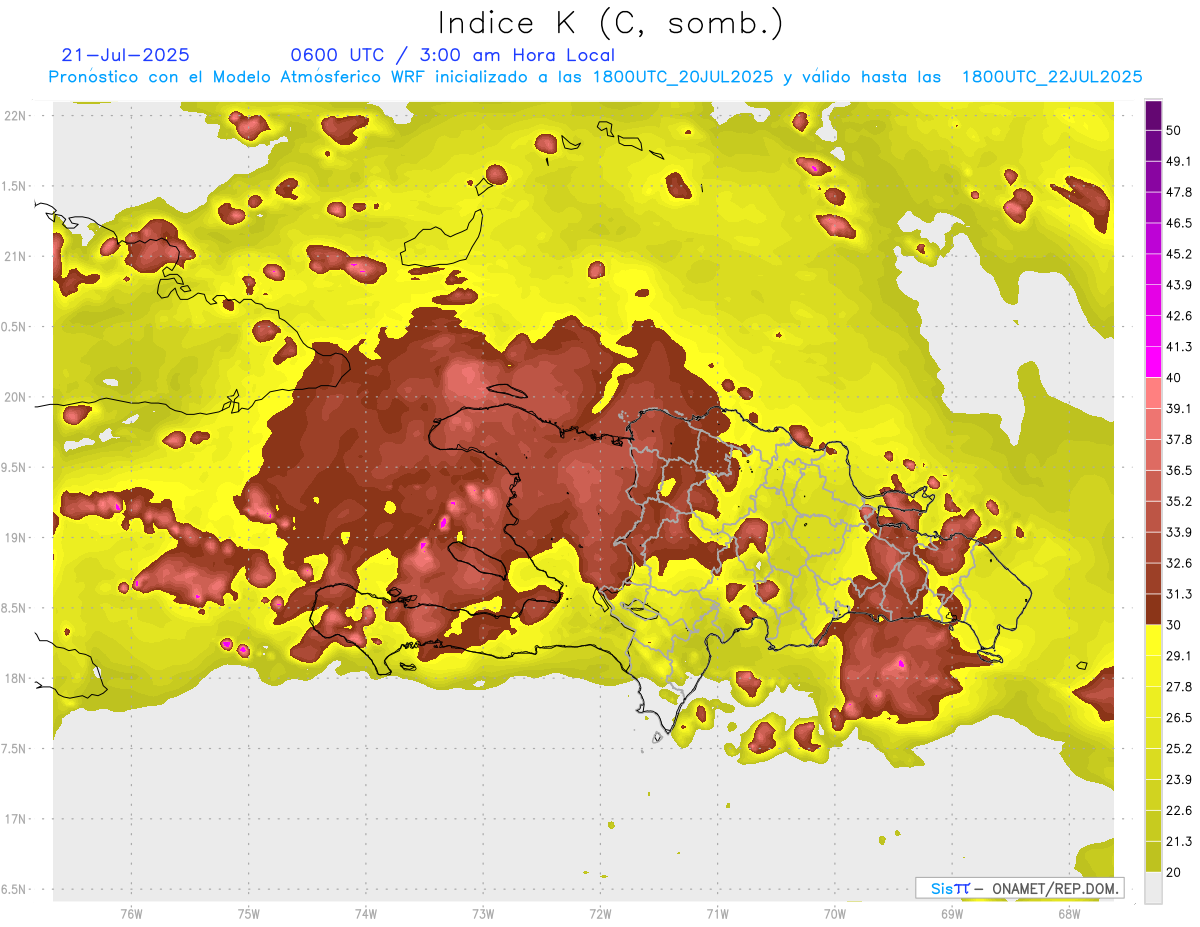The height and width of the screenshot is (927, 1200).
Task: Pick the bright yellow colorbar segment between 29.1 and 30
Action: coord(1153,641)
